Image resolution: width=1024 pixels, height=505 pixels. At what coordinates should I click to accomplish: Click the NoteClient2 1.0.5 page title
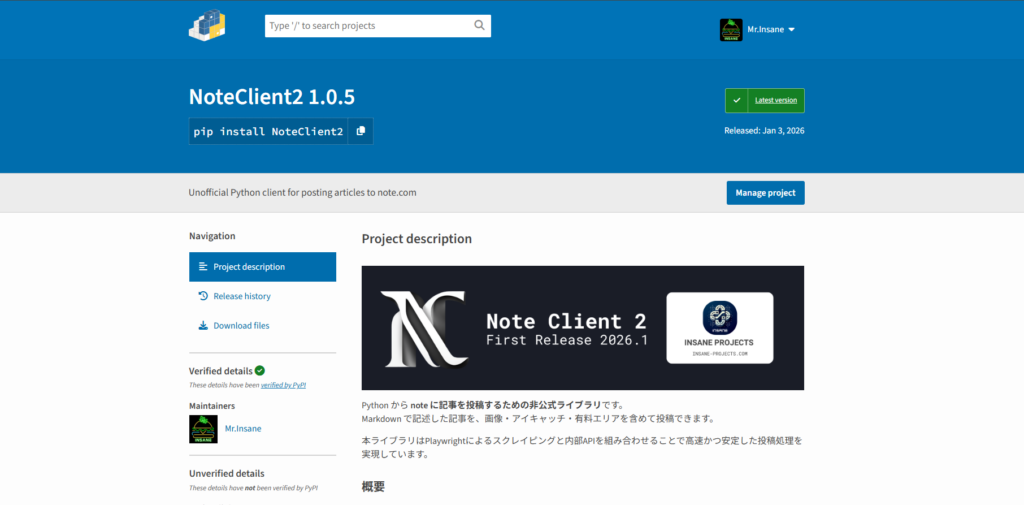272,97
